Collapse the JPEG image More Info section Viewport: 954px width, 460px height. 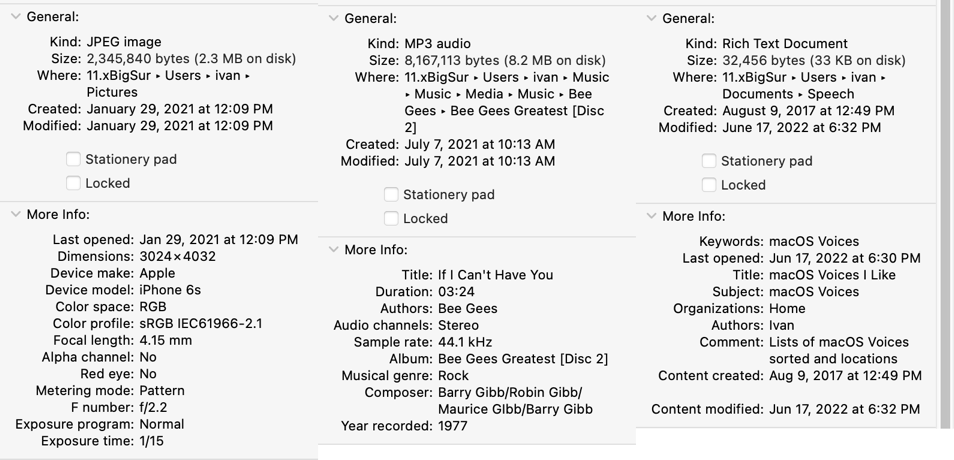[x=16, y=214]
